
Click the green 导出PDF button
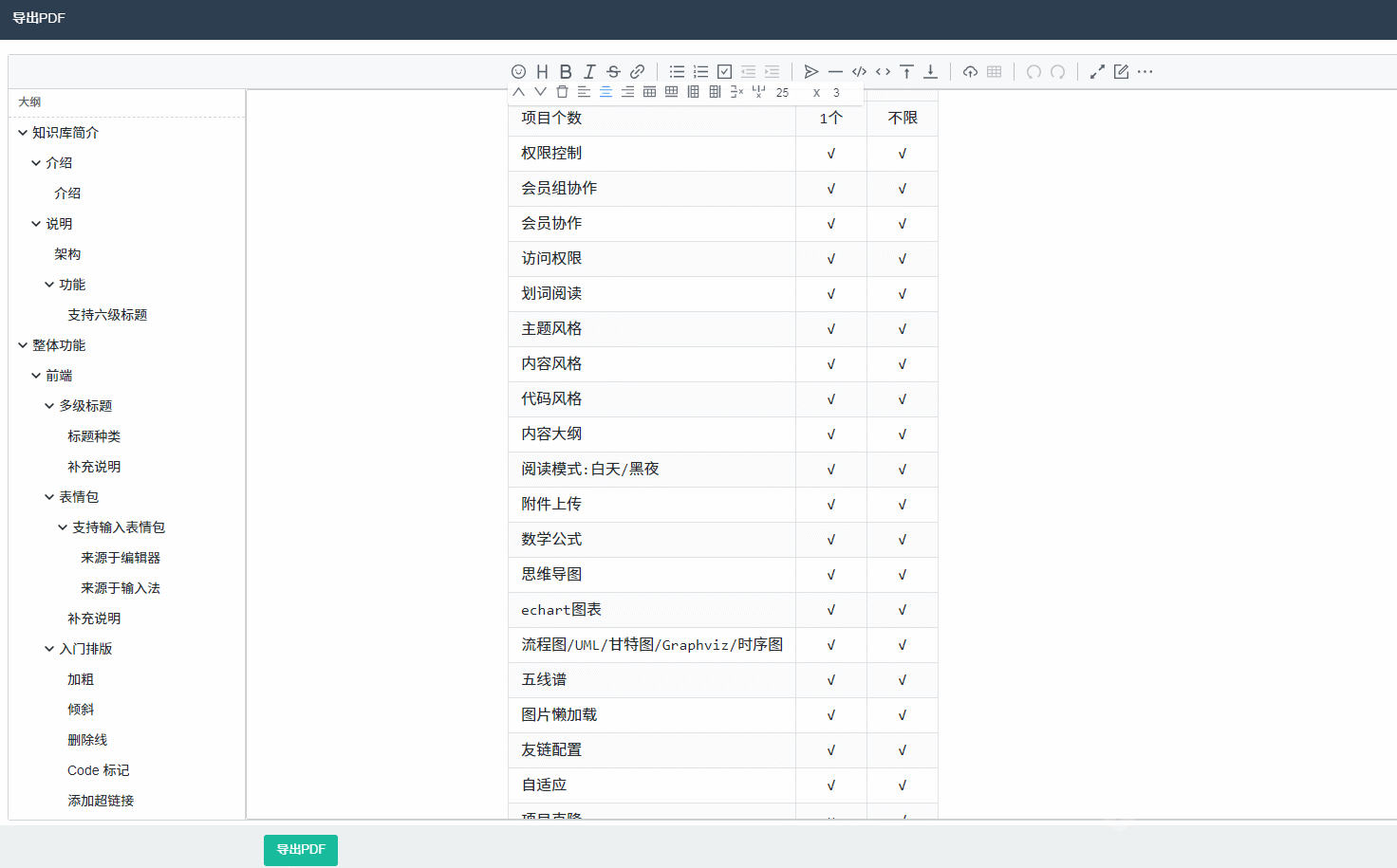[x=301, y=850]
